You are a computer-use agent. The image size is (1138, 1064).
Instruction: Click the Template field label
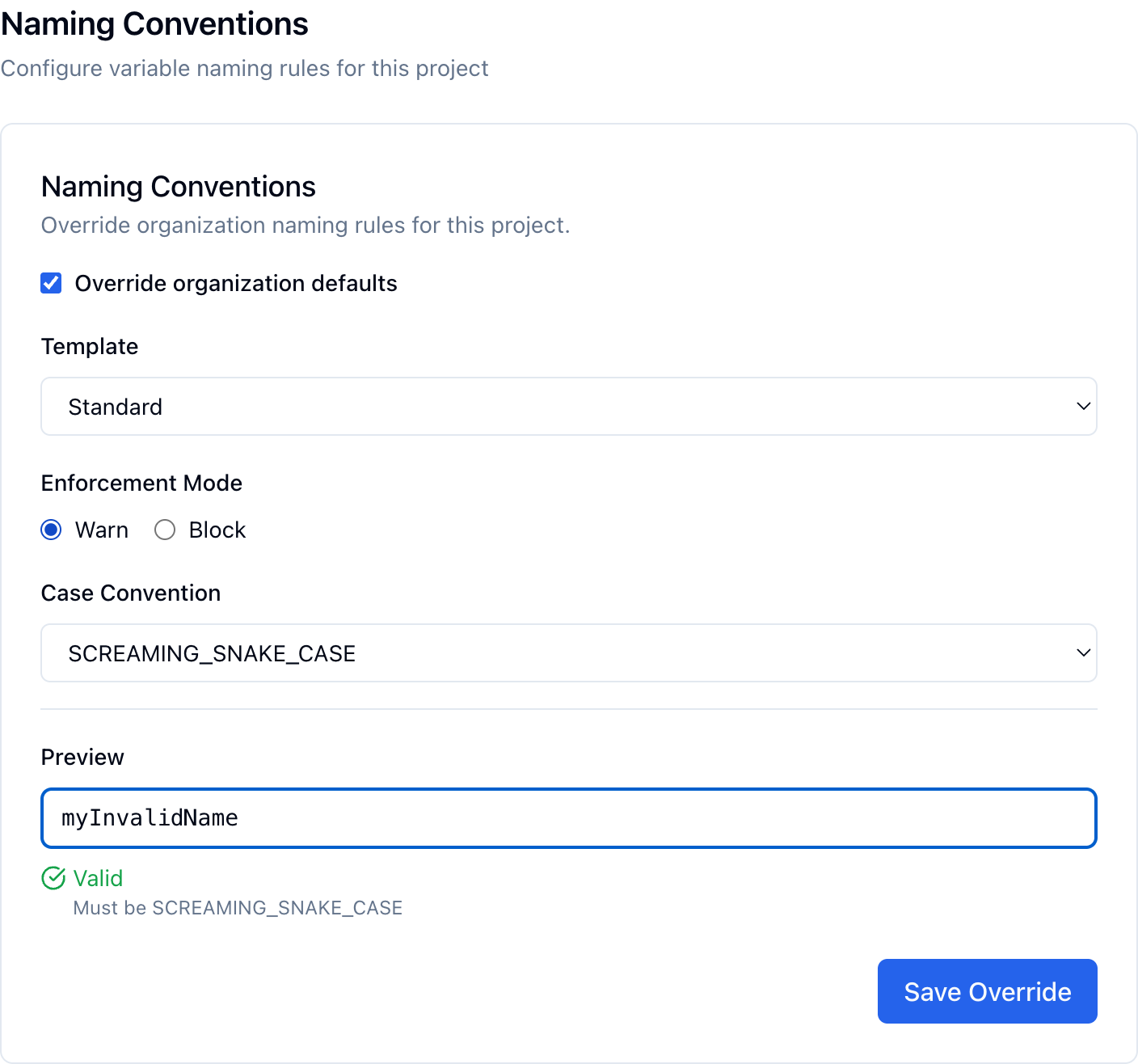point(90,347)
